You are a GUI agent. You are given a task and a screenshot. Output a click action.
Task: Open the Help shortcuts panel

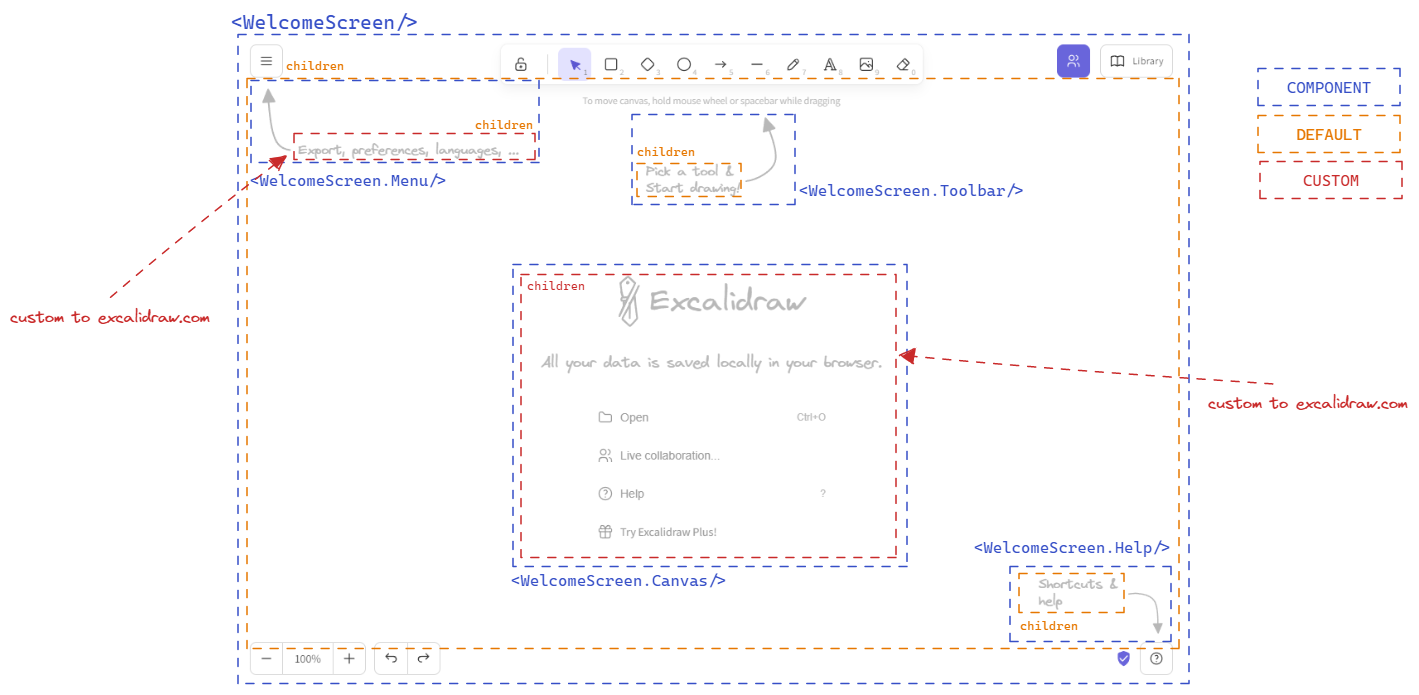point(1156,659)
